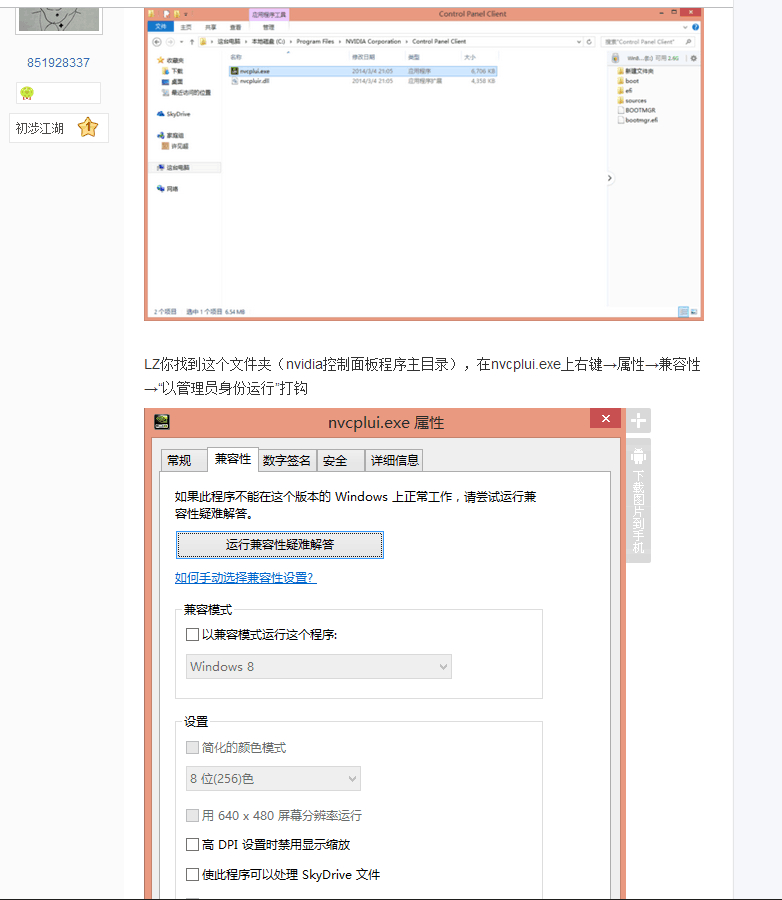Open the 如何手动选择兼容性设置 link
Viewport: 782px width, 900px height.
246,577
